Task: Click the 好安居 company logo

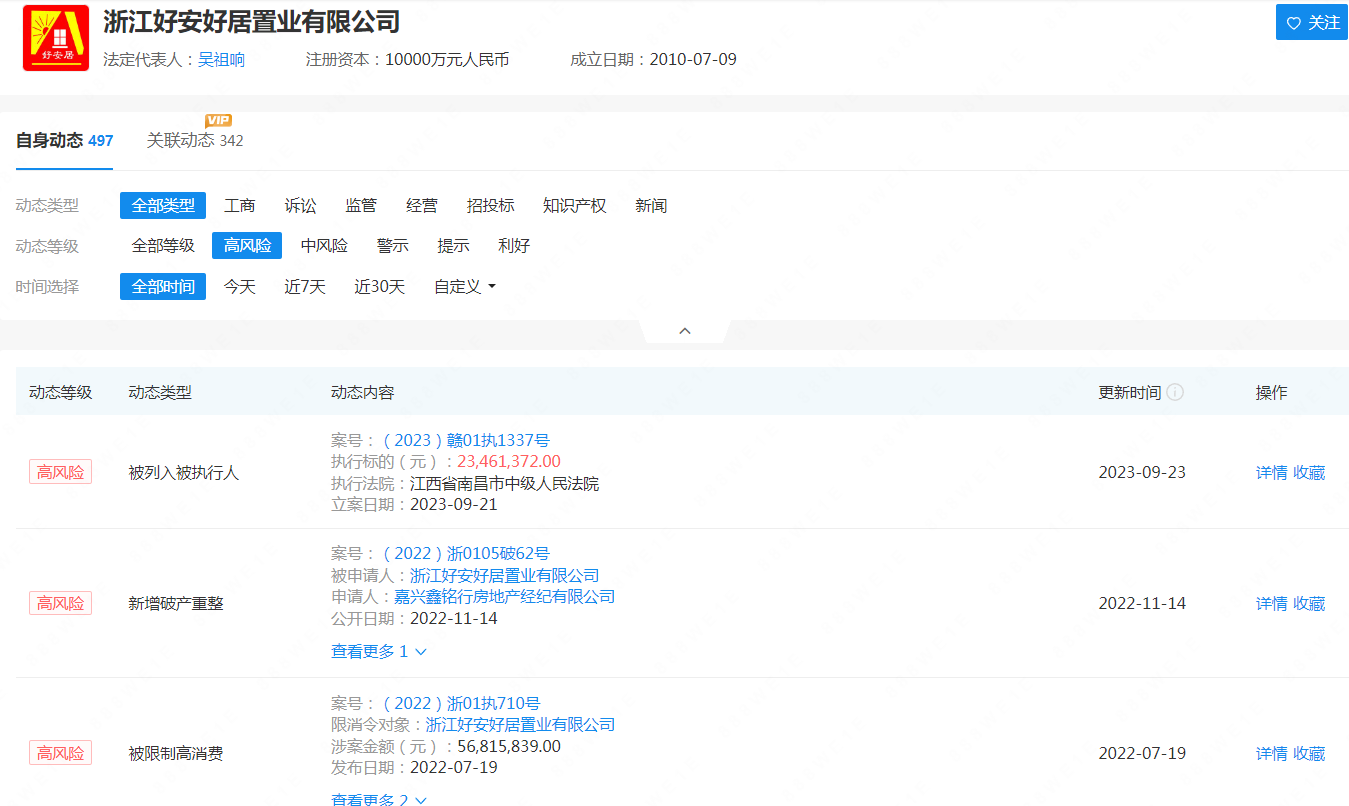Action: coord(56,38)
